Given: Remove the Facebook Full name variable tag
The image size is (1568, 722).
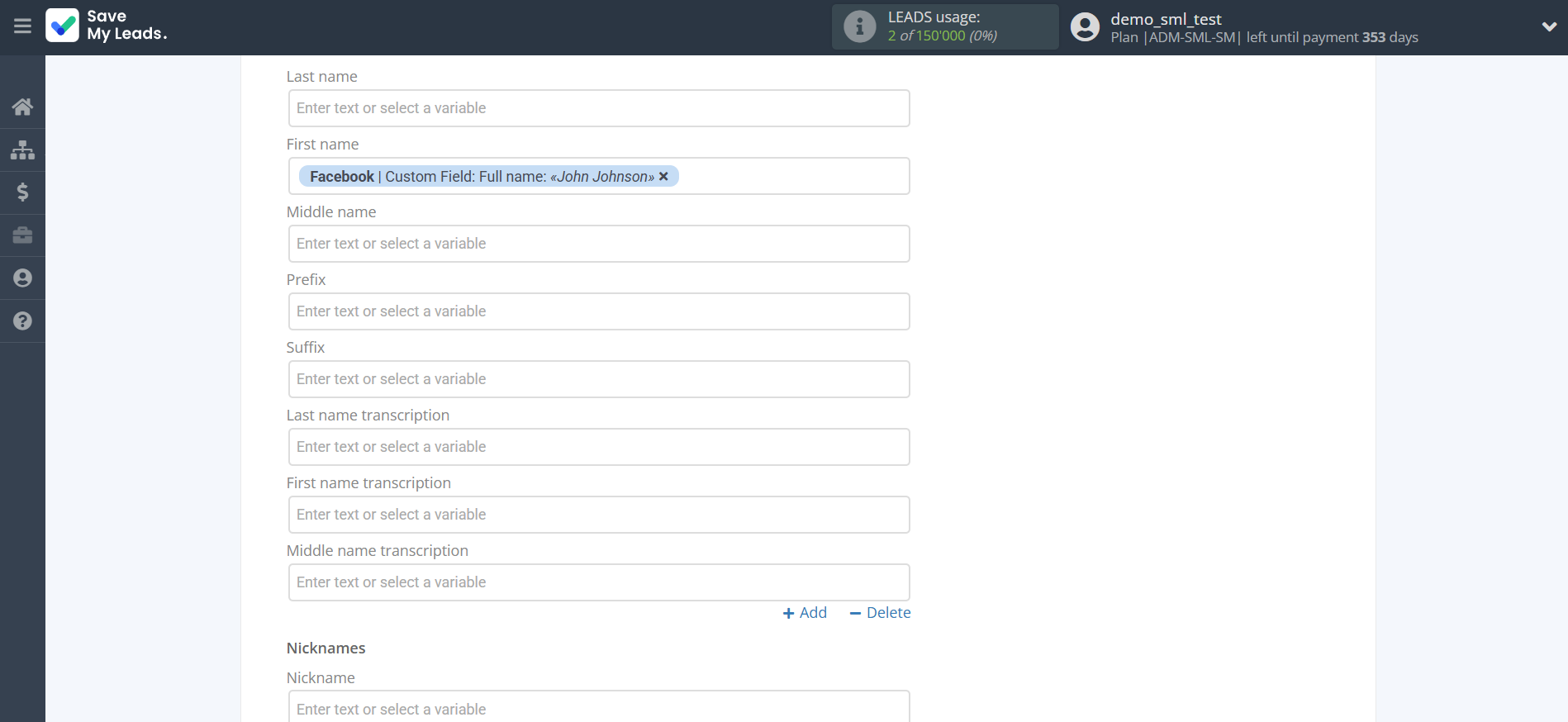Looking at the screenshot, I should [x=663, y=177].
